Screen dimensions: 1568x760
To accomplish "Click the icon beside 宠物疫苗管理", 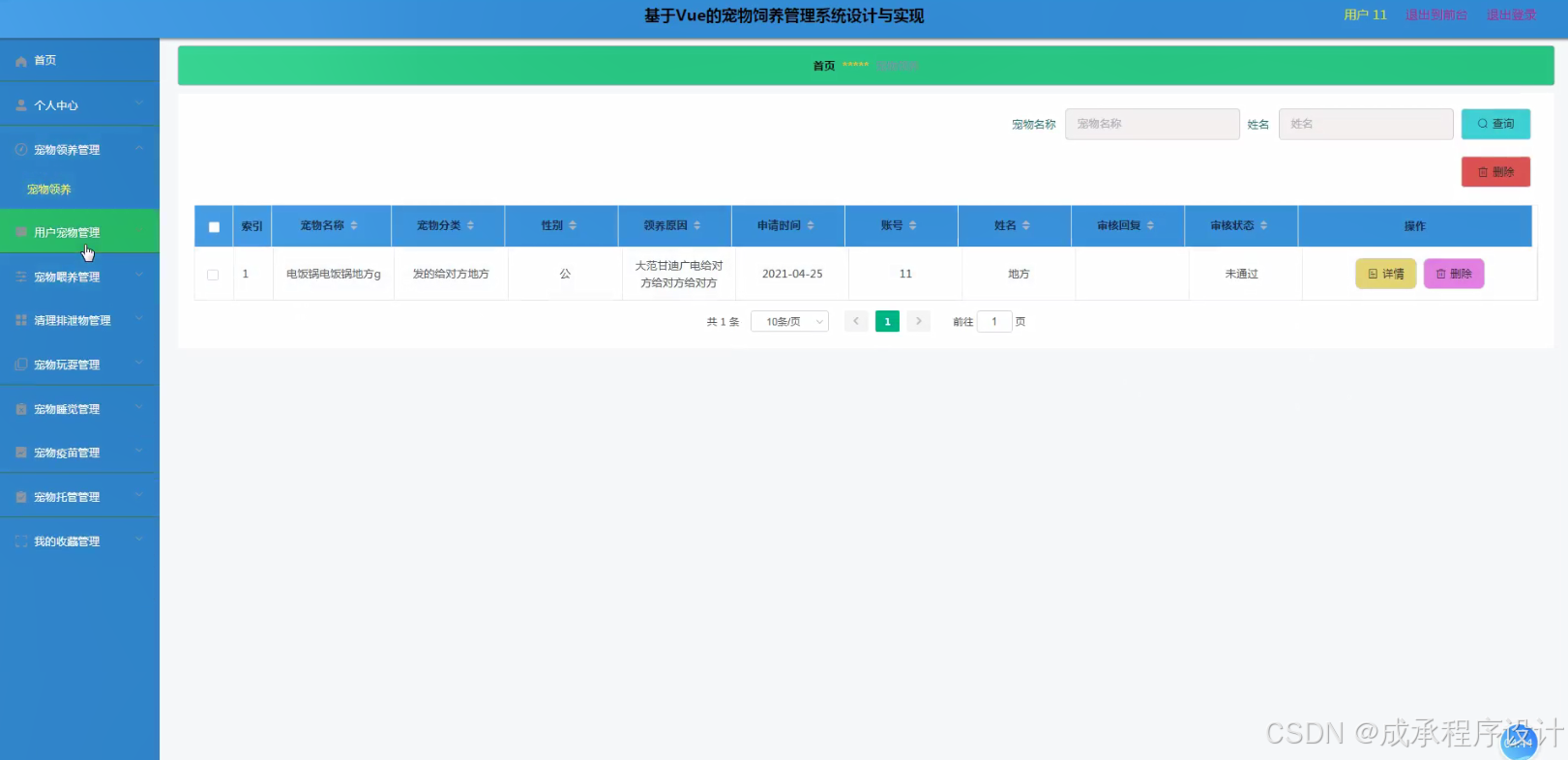I will (21, 453).
